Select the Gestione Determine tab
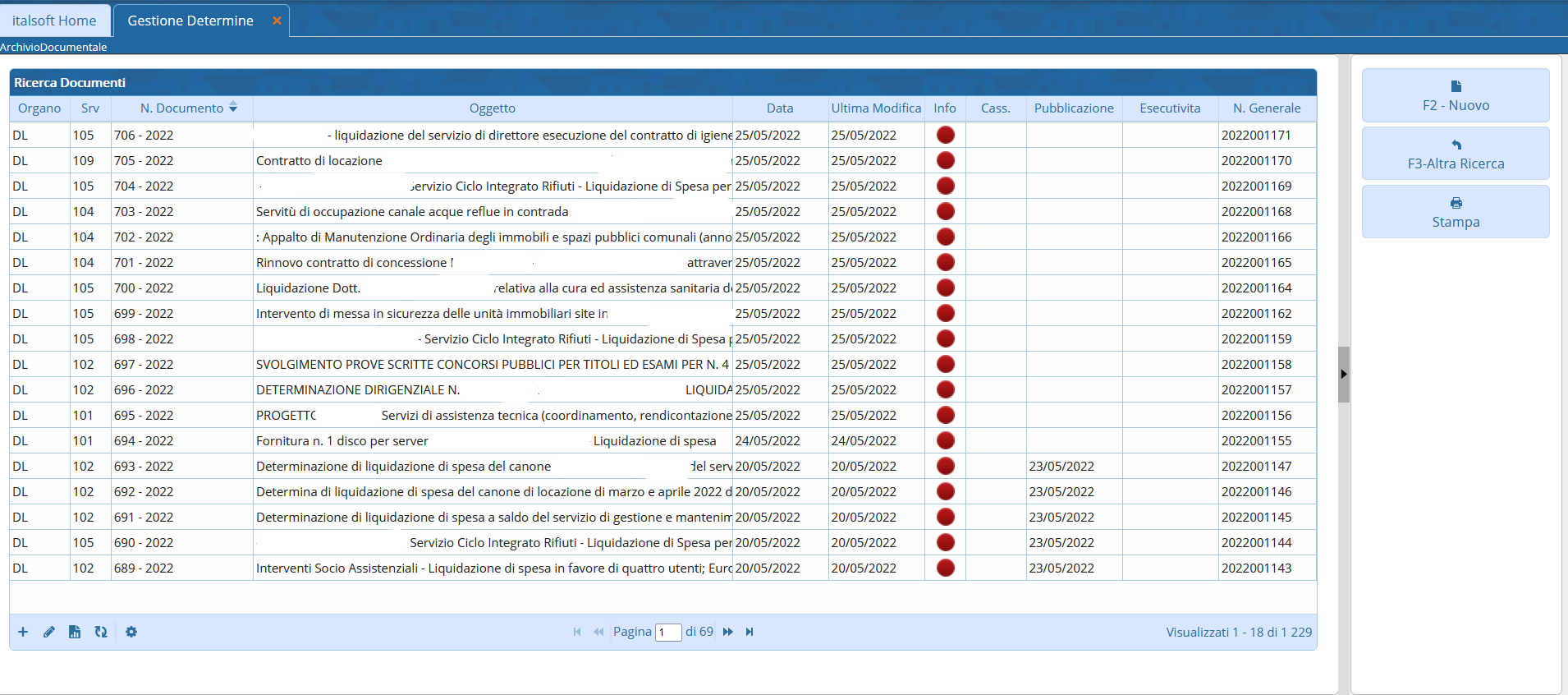This screenshot has width=1568, height=695. click(190, 21)
